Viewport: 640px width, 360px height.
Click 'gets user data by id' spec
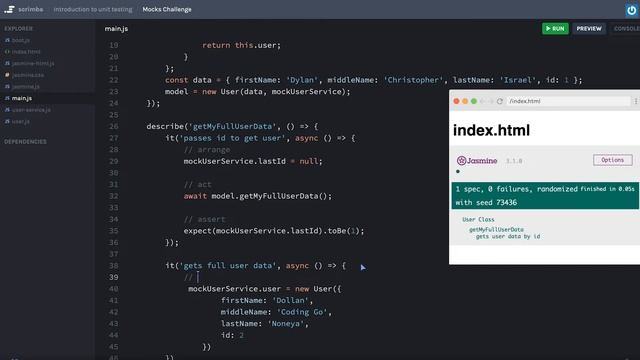[x=508, y=236]
